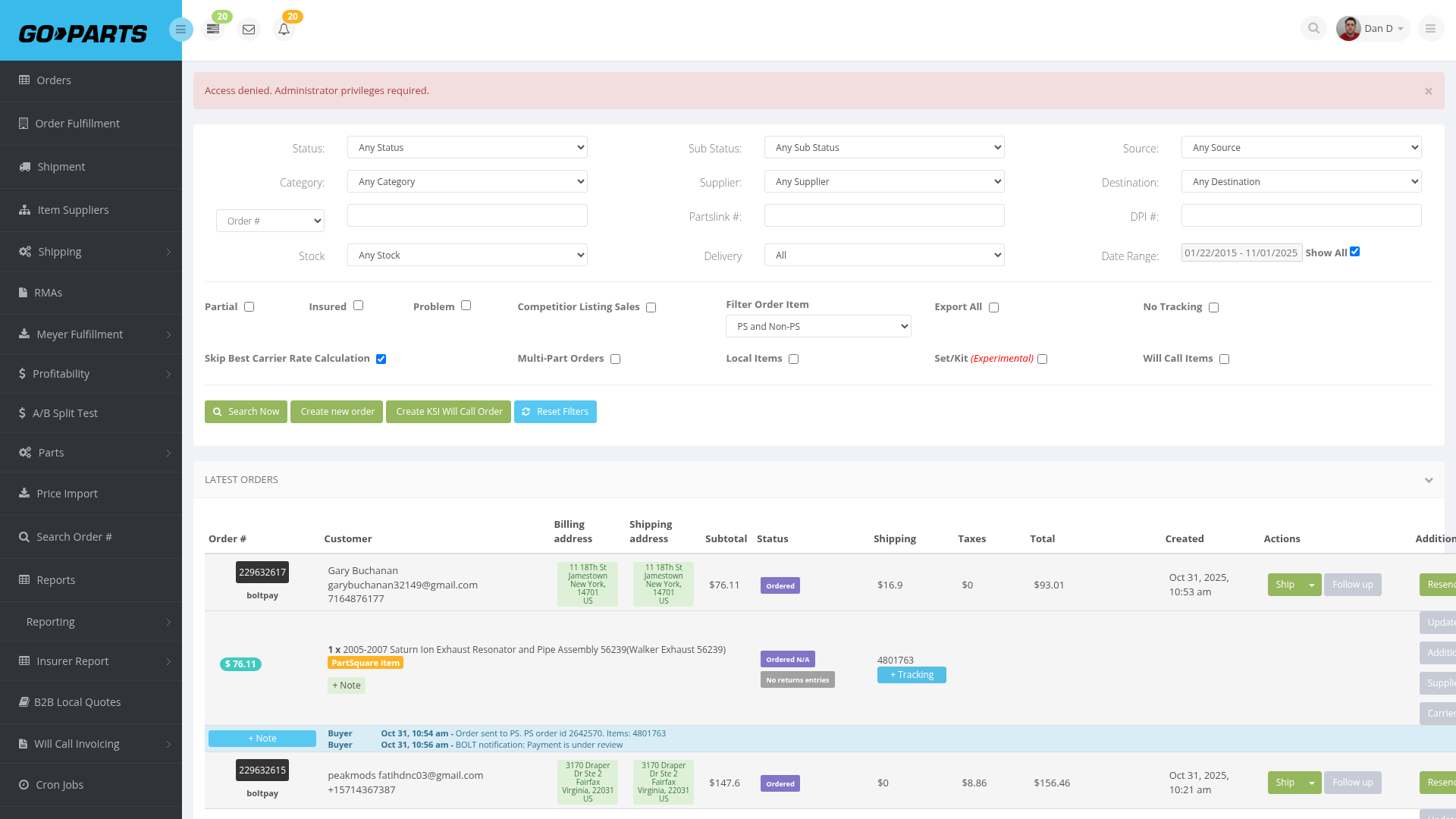Dismiss the Access denied alert

point(1428,91)
